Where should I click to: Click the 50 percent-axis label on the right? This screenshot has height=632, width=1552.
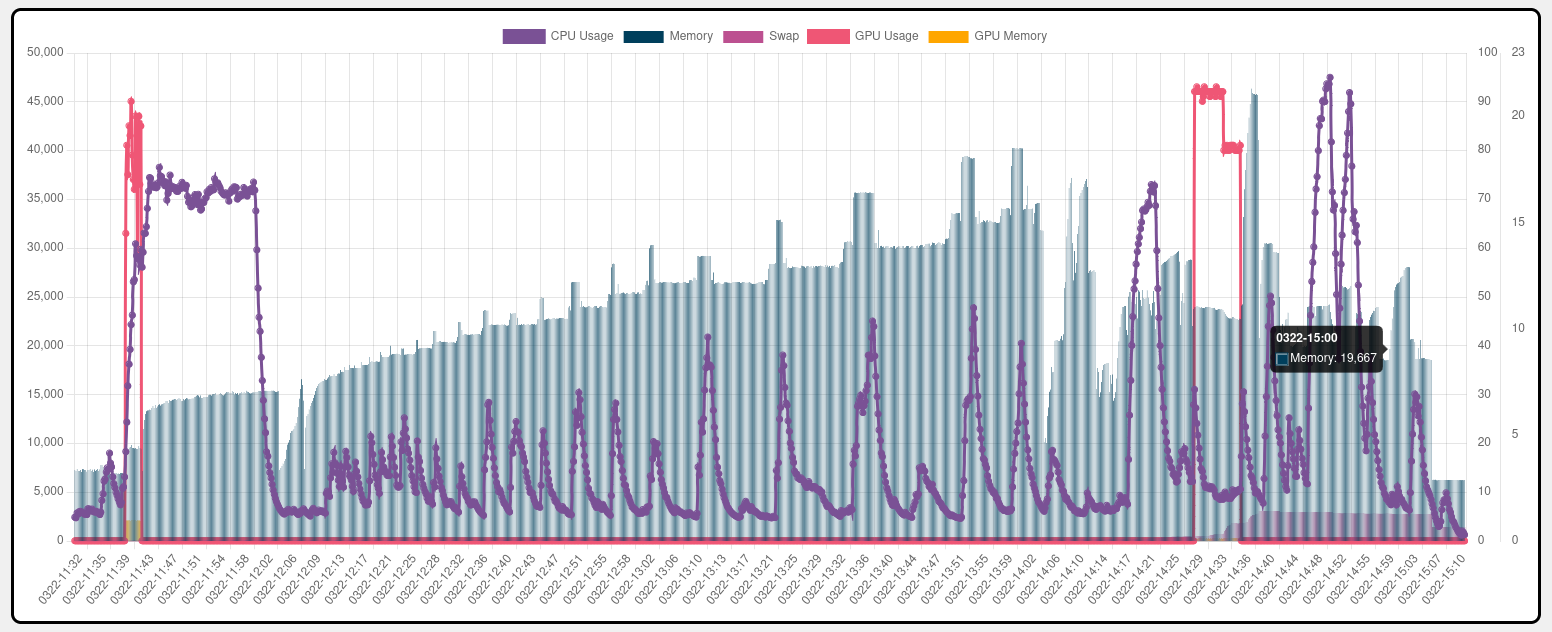[x=1484, y=297]
